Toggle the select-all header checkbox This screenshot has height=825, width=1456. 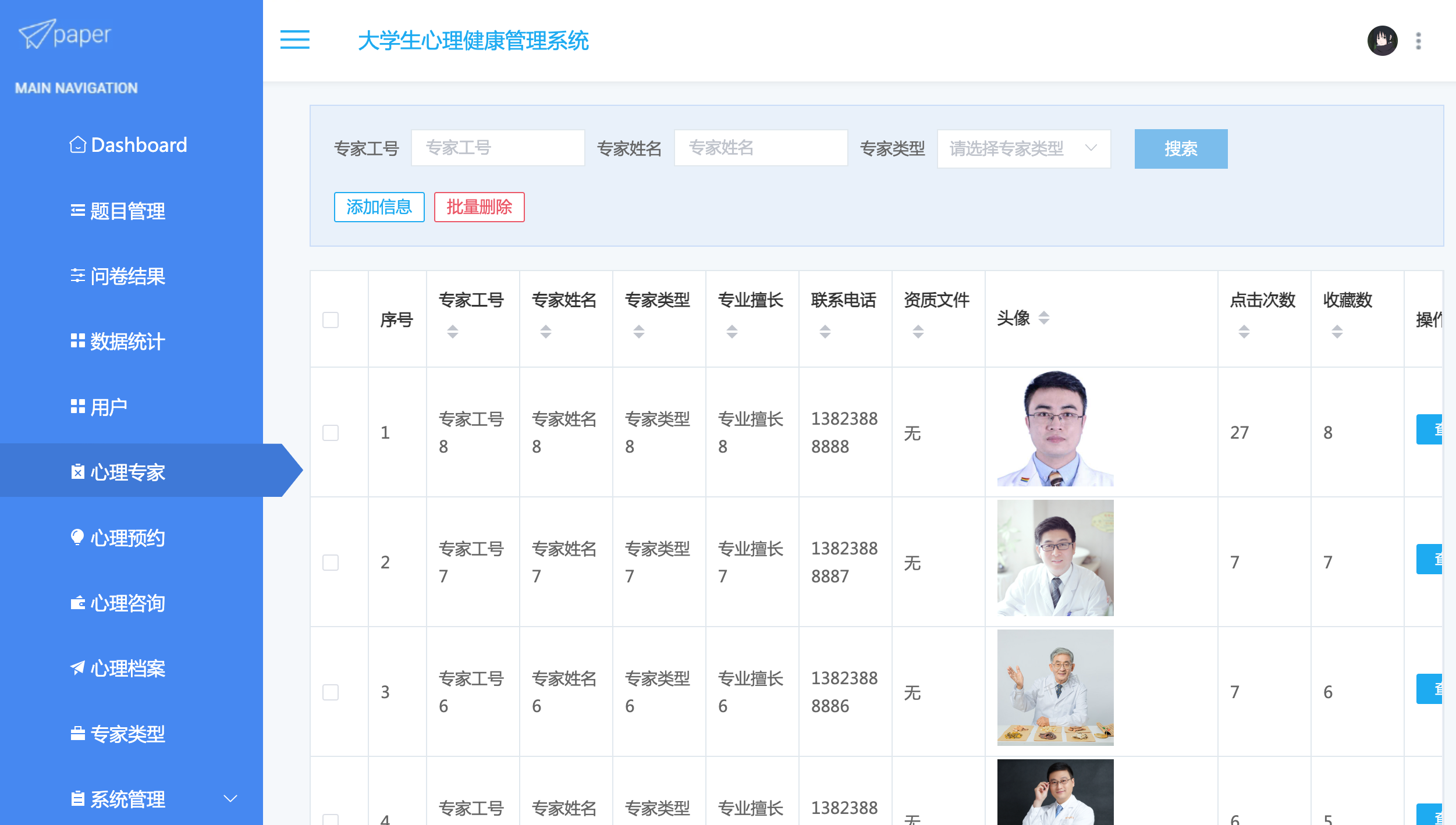coord(331,319)
